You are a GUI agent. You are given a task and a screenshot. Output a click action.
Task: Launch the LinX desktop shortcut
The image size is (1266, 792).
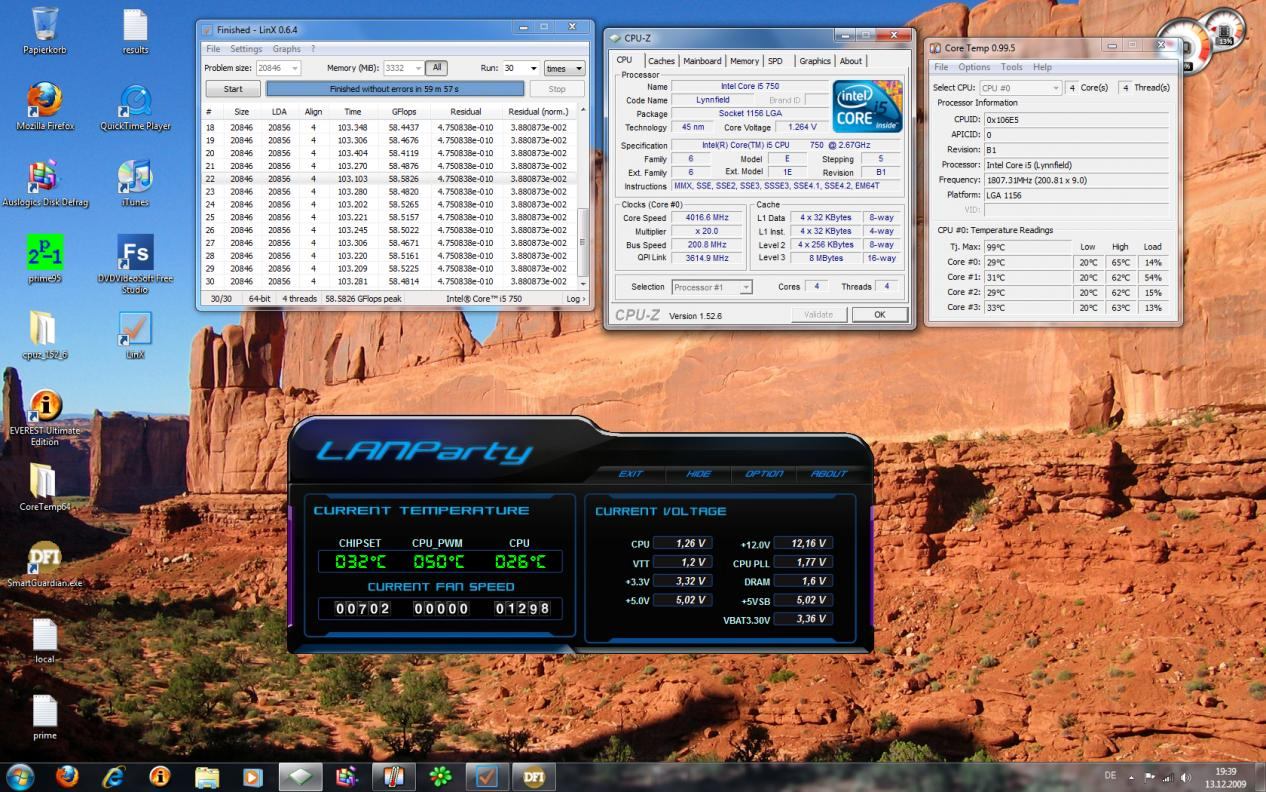pyautogui.click(x=135, y=335)
